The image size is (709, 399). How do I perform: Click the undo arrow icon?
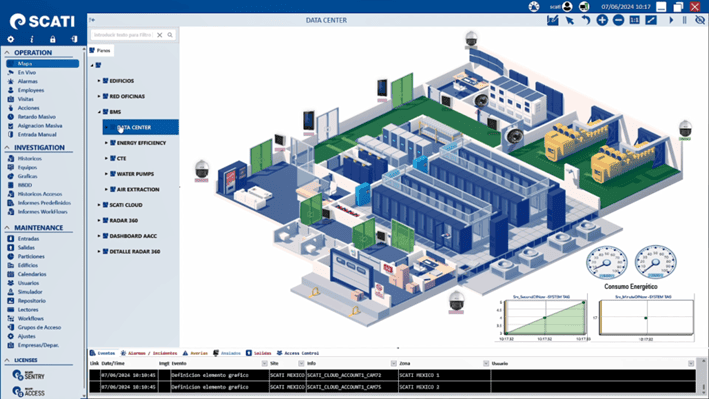(586, 20)
